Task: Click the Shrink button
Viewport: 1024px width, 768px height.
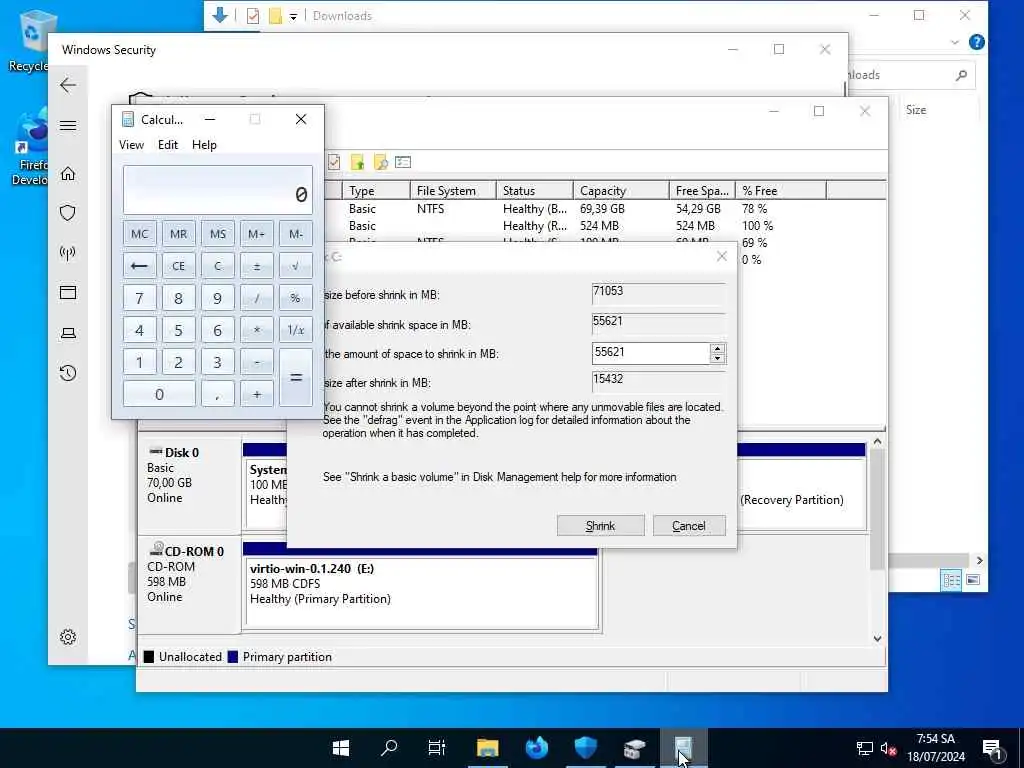Action: coord(600,526)
